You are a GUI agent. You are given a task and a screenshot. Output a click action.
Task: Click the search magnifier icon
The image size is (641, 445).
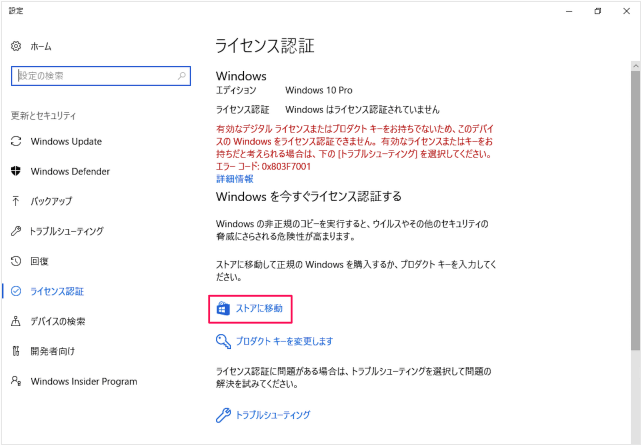181,76
